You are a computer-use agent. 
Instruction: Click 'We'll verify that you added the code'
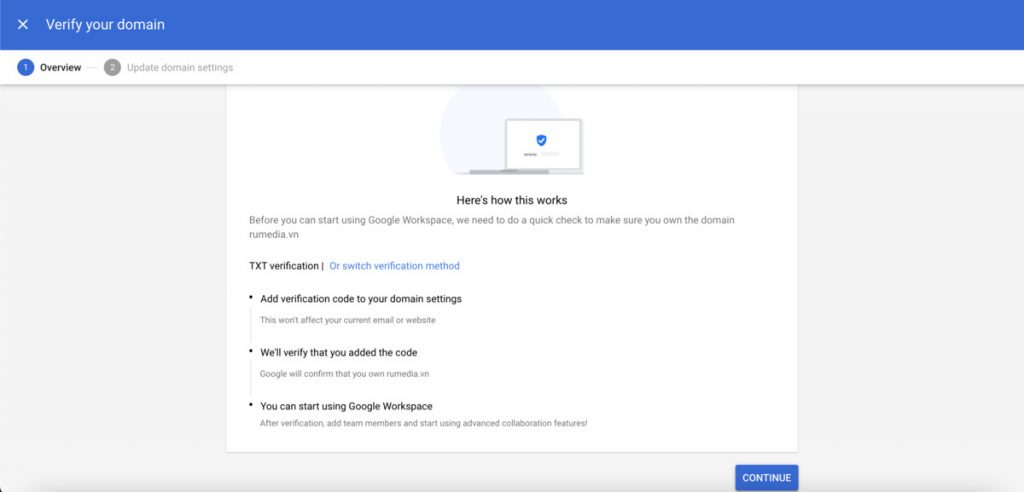pos(338,352)
